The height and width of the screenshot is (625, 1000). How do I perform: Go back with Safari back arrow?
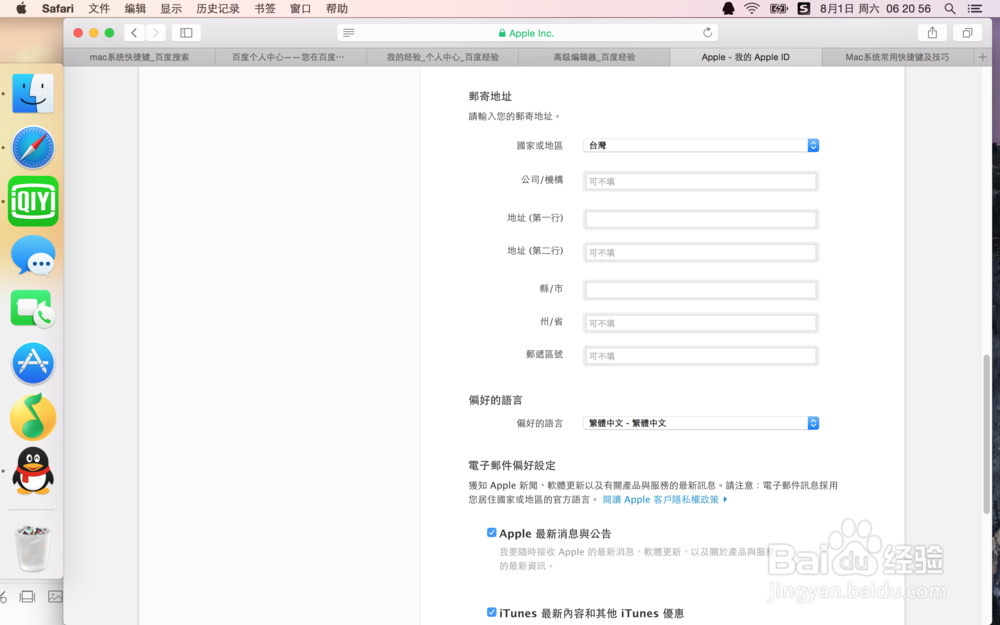134,33
